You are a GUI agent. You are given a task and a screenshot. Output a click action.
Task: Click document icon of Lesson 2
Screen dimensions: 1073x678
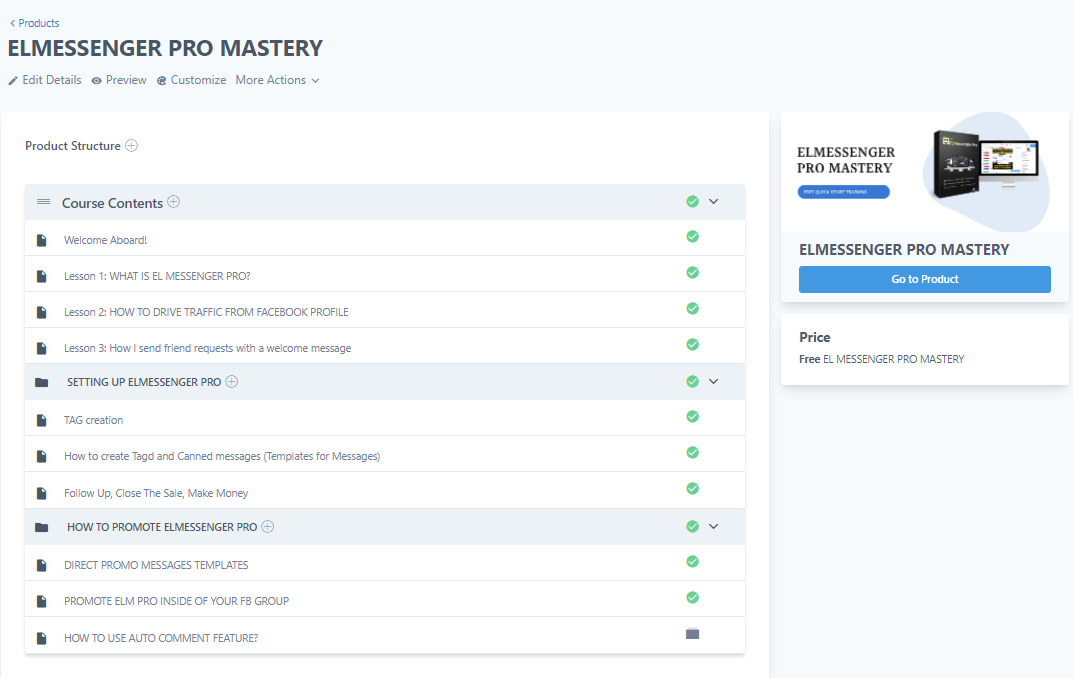42,312
